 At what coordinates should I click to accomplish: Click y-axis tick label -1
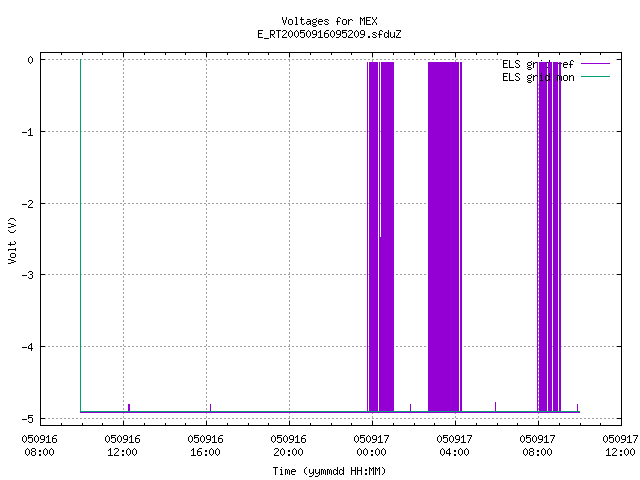pyautogui.click(x=27, y=132)
